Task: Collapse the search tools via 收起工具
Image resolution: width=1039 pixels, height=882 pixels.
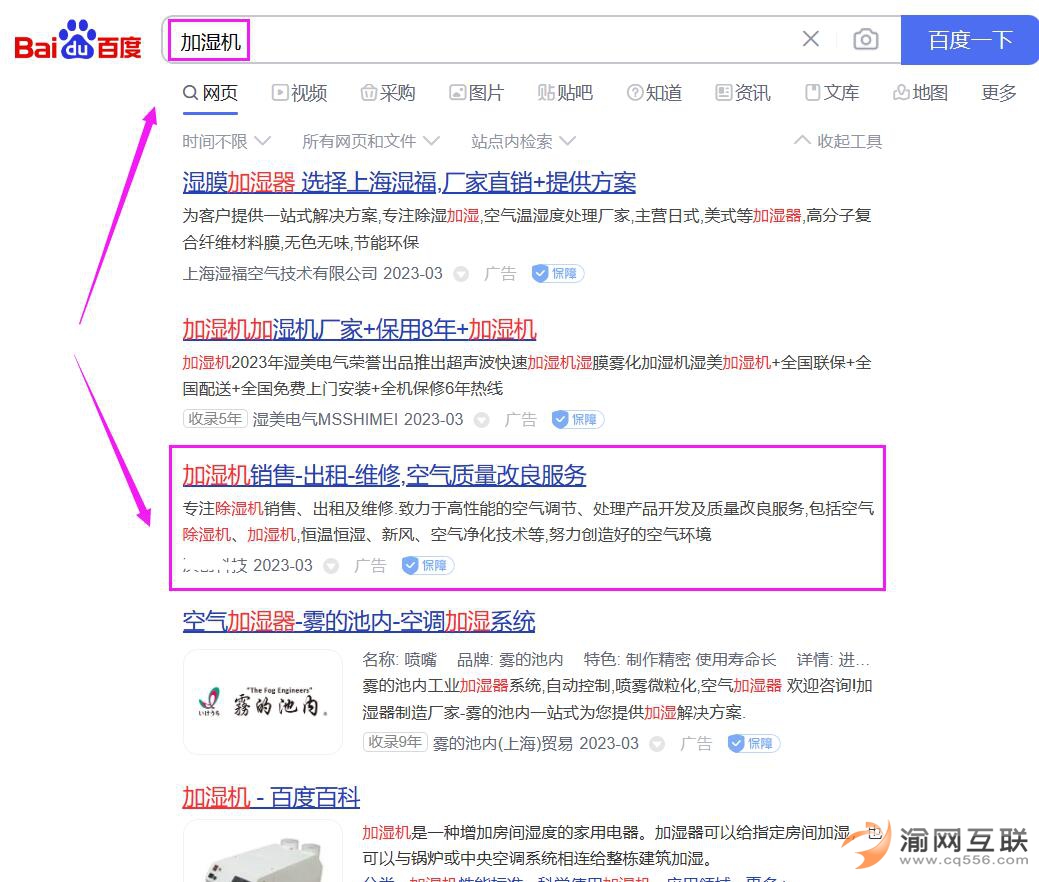Action: (x=838, y=141)
